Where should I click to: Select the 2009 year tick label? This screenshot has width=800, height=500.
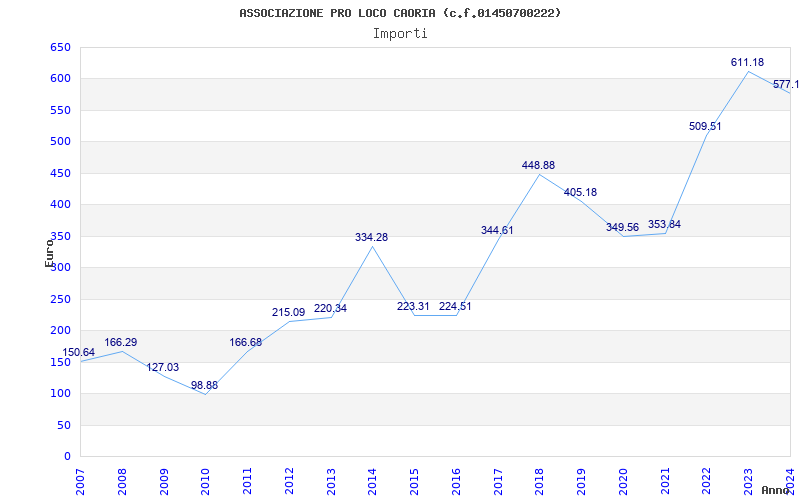tap(164, 482)
